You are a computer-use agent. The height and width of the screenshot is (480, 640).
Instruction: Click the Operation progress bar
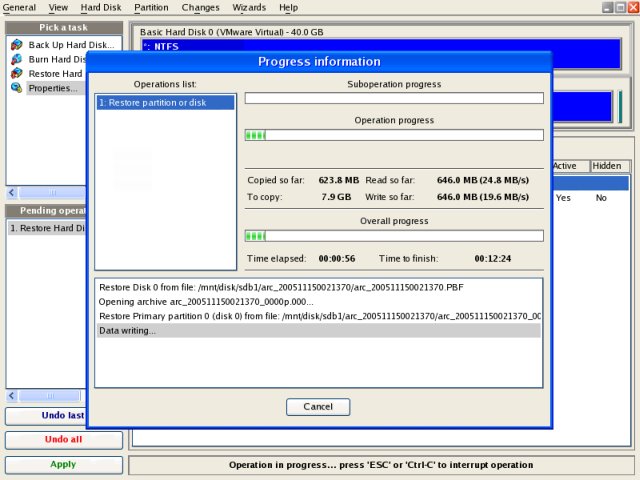click(394, 135)
